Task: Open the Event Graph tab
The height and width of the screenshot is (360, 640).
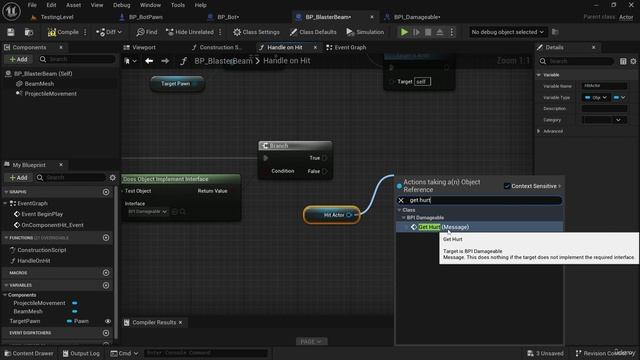Action: tap(350, 48)
